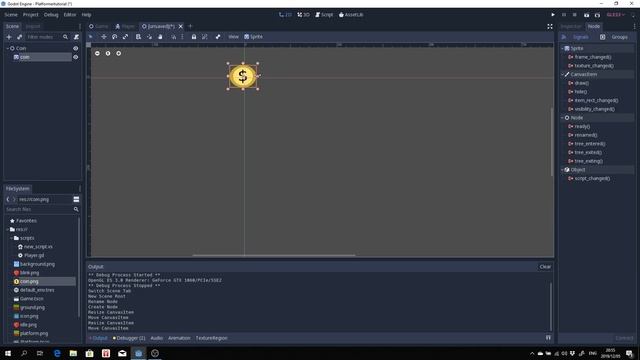Open the snapping options three-dot dropdown
The width and height of the screenshot is (640, 360).
pos(182,37)
